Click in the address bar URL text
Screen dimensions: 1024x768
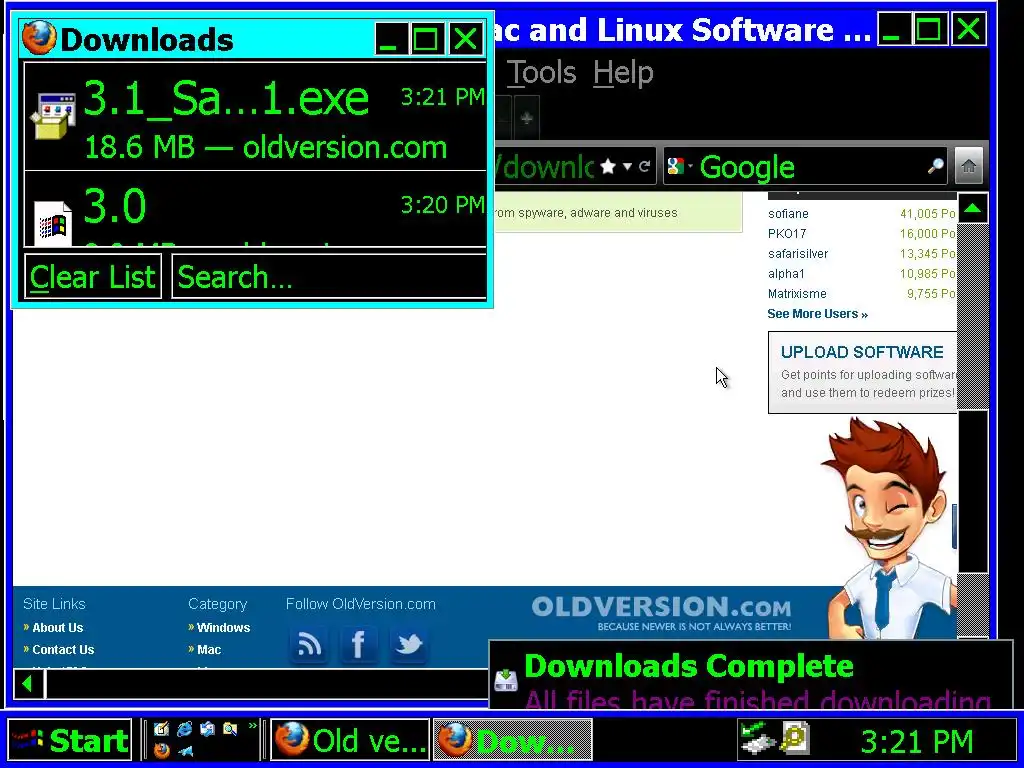tap(545, 167)
